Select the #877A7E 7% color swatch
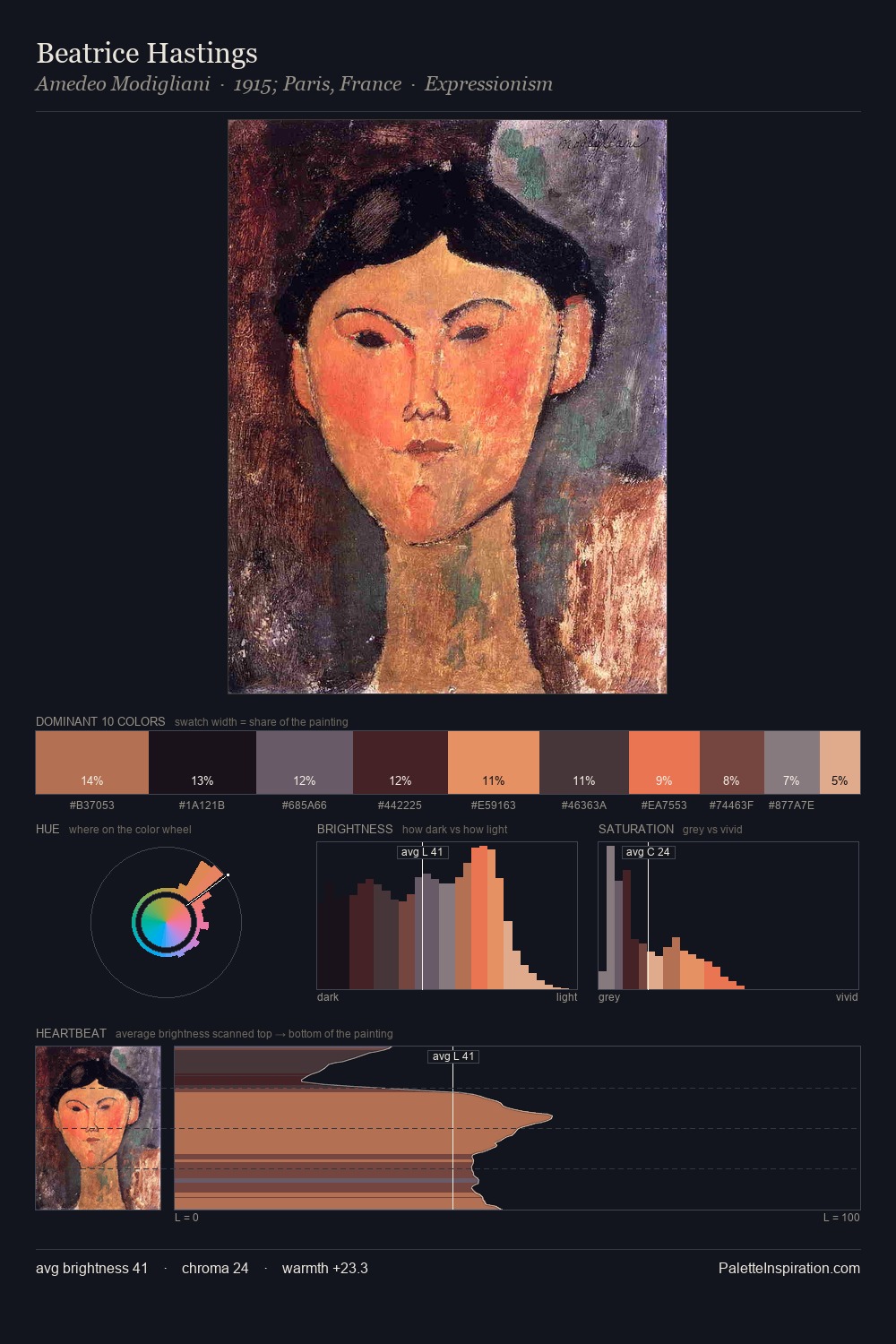896x1344 pixels. click(x=792, y=762)
